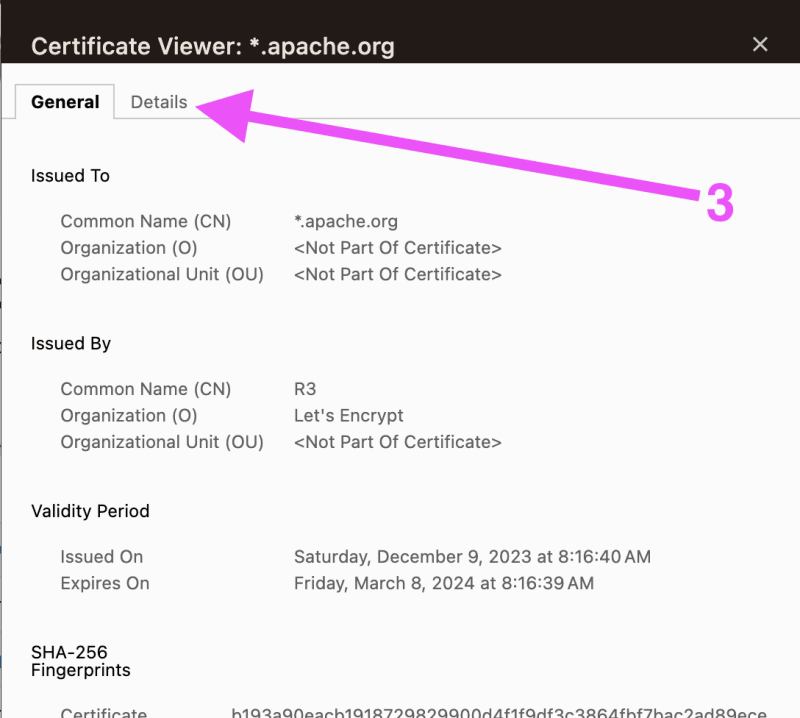The image size is (800, 718).
Task: Click the Issued By Organizational Unit (OU) label
Action: (x=162, y=442)
